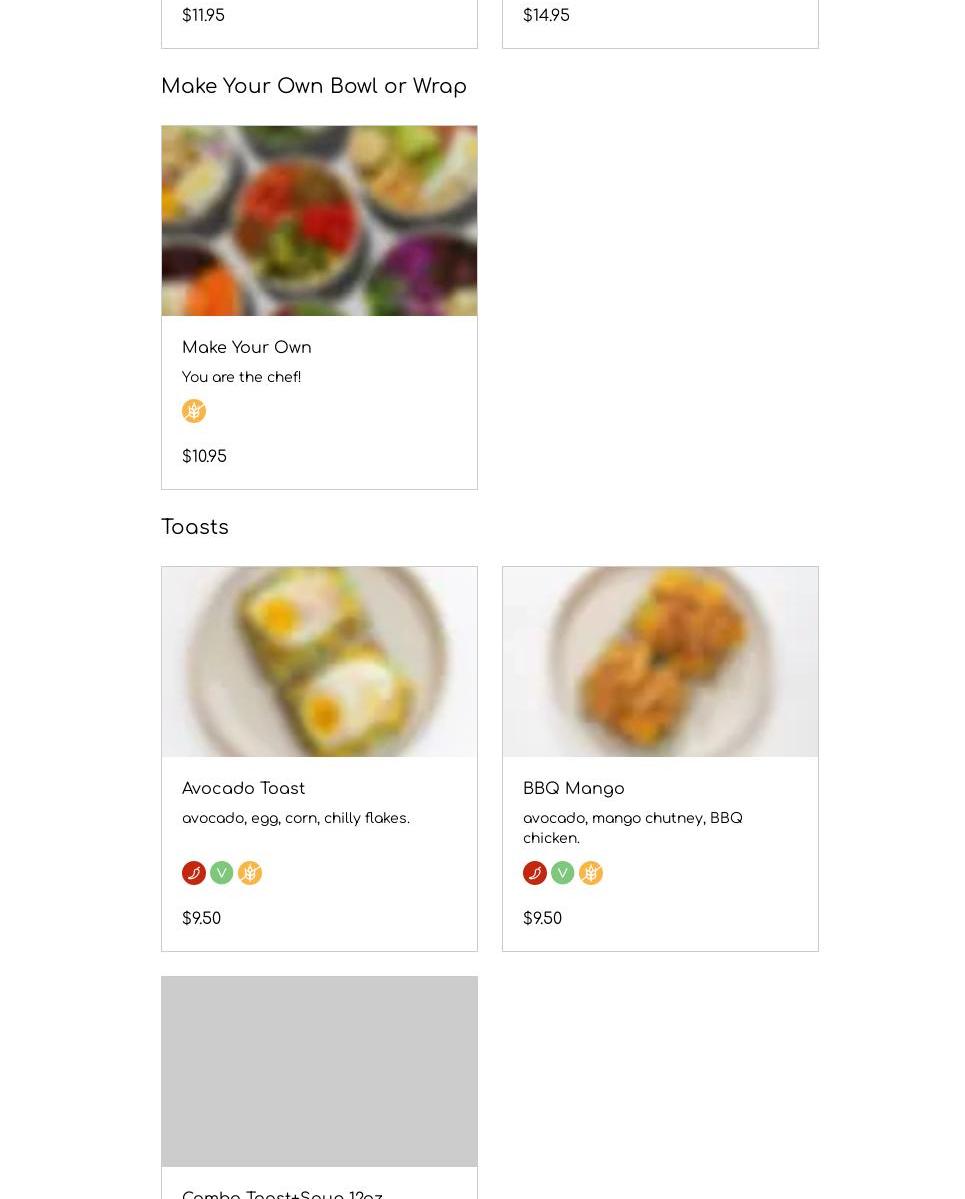Open the BBQ Mango toast photo

660,662
